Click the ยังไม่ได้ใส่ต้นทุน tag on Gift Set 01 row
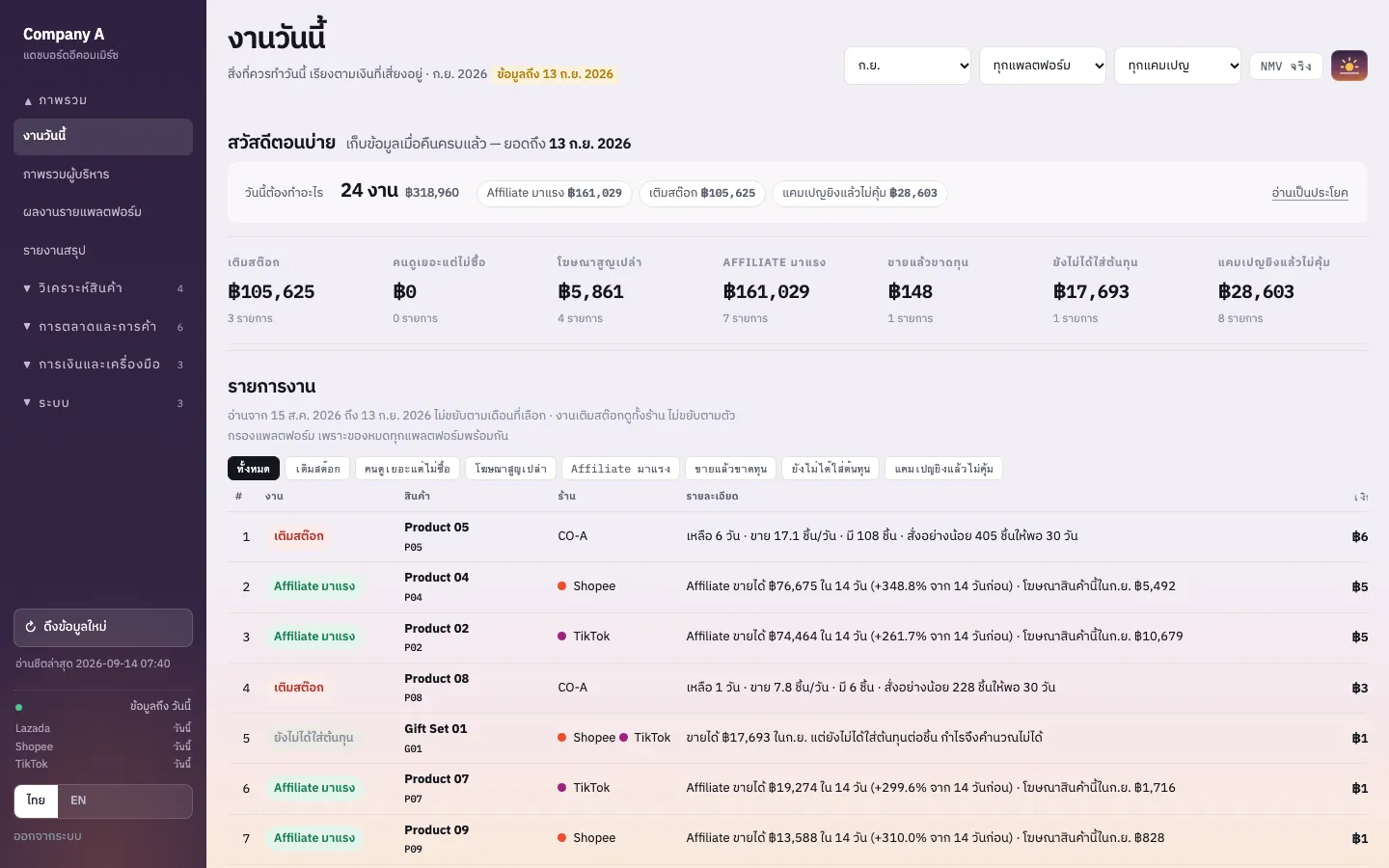Viewport: 1389px width, 868px height. pos(313,738)
